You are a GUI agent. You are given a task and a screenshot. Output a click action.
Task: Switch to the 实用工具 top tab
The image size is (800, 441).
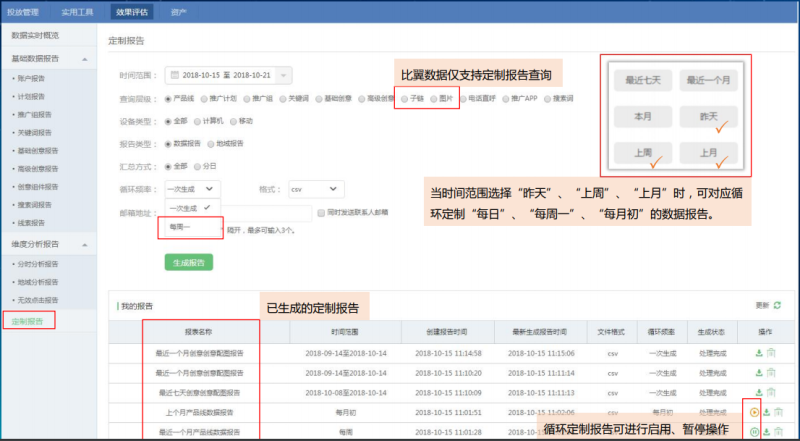pos(81,12)
